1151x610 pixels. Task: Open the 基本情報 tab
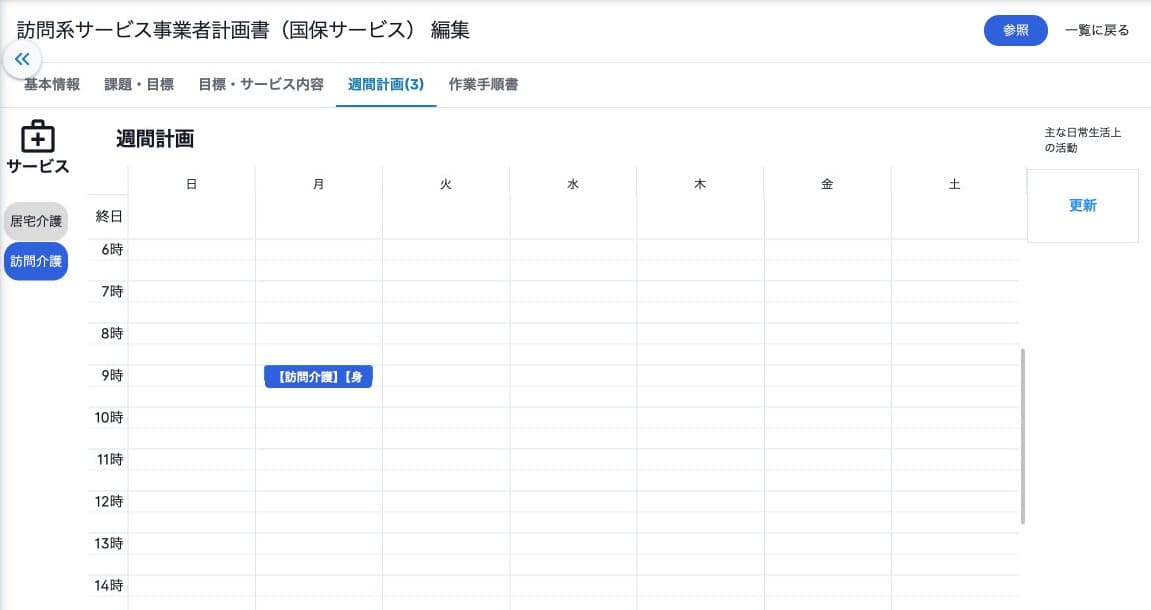(x=51, y=84)
